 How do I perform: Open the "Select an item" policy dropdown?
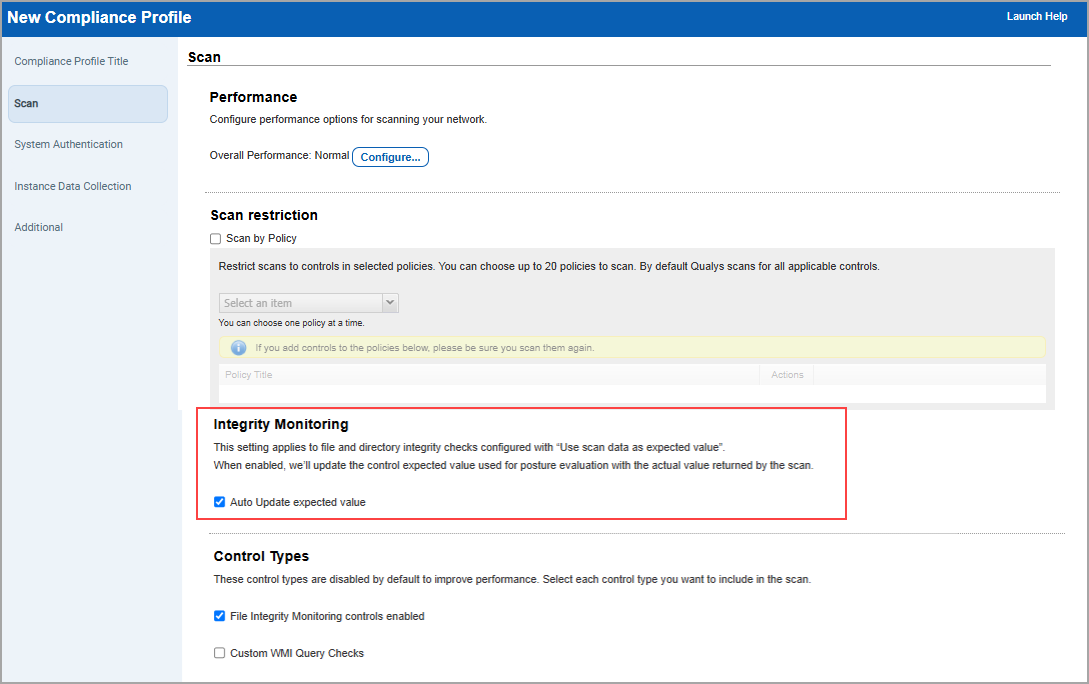[x=300, y=301]
